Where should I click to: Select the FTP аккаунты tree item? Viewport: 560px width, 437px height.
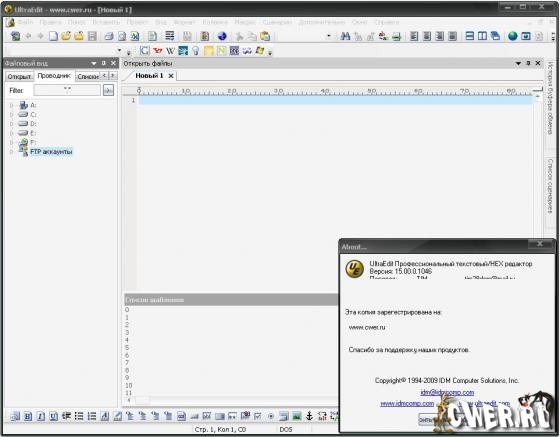coord(51,152)
